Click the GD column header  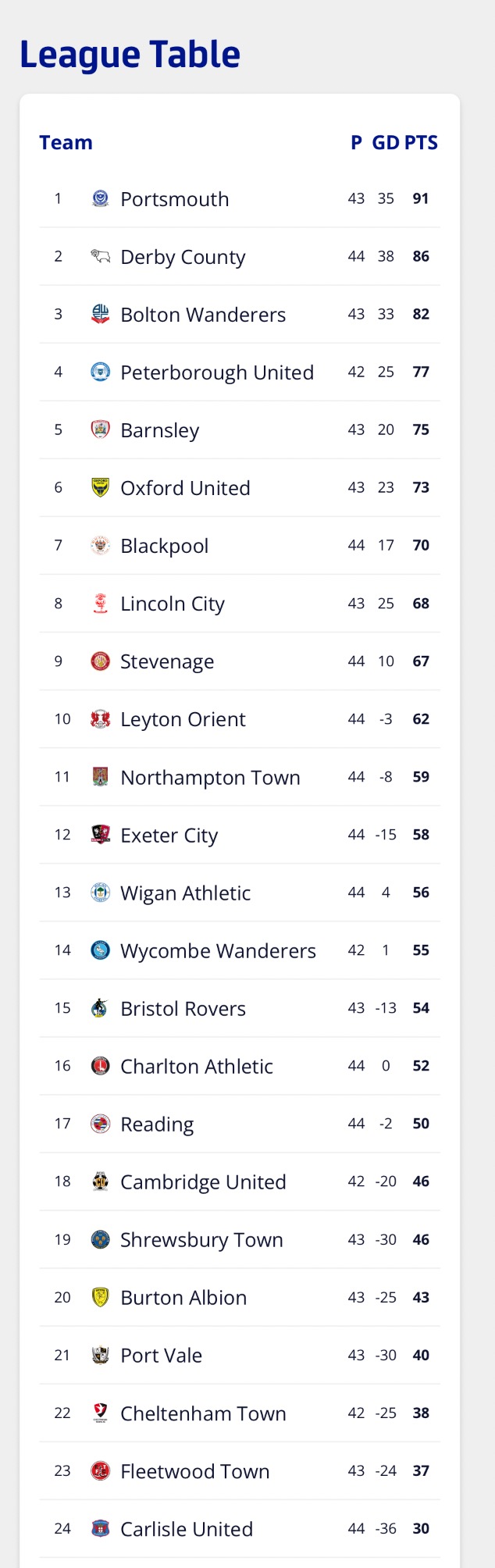click(x=386, y=143)
